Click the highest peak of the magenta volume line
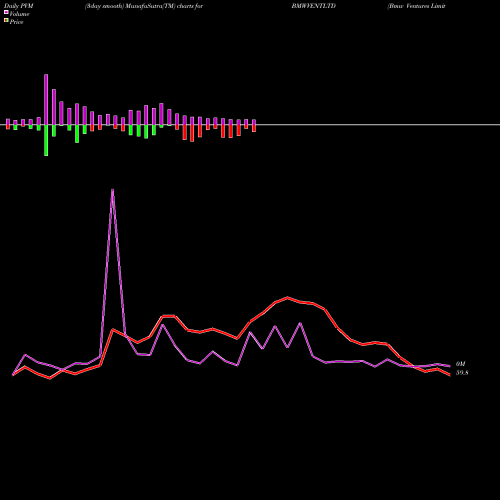 pos(113,190)
